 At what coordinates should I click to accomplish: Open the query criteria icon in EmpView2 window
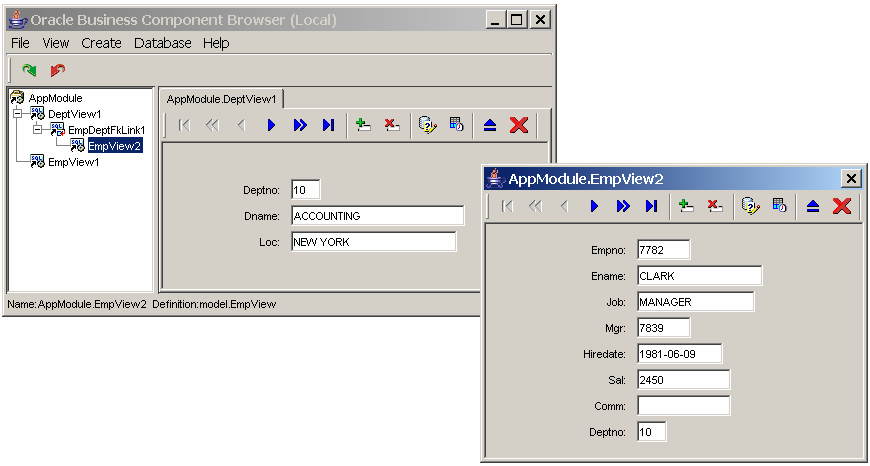pos(750,206)
